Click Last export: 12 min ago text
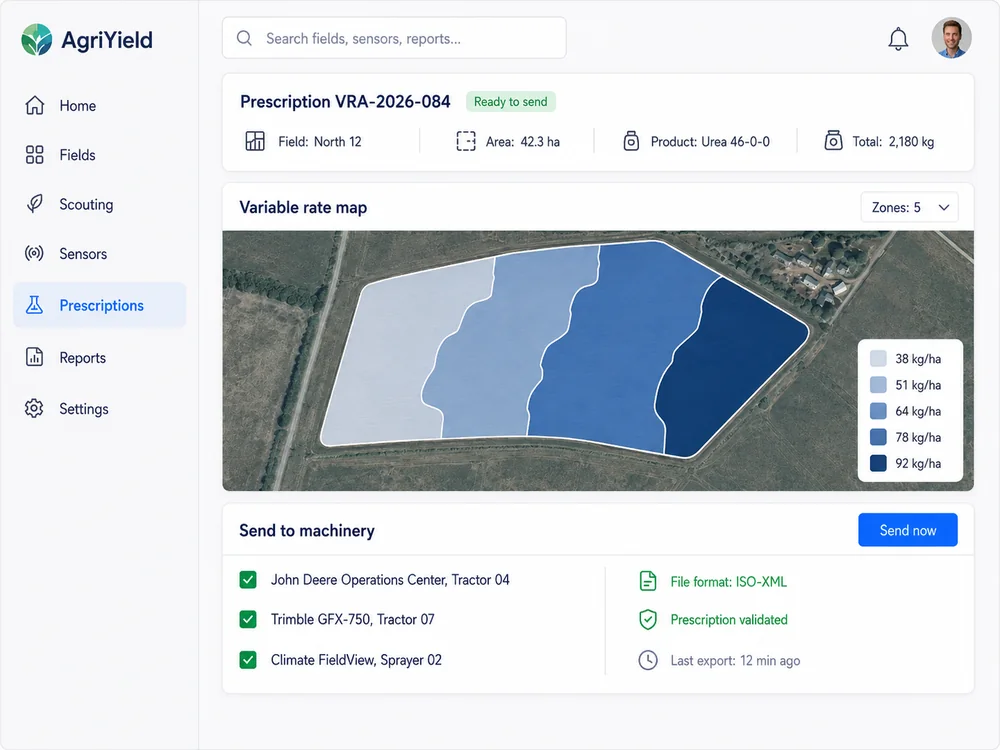This screenshot has width=1000, height=750. click(x=735, y=661)
